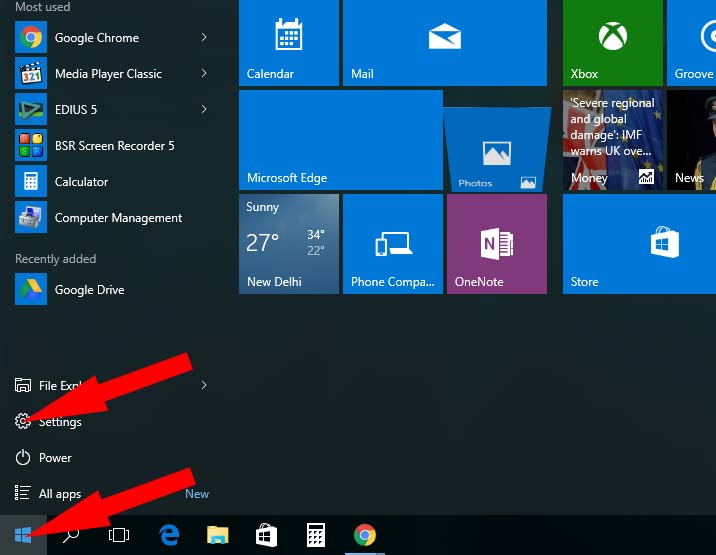Open the Store tile
This screenshot has width=716, height=555.
pos(639,244)
